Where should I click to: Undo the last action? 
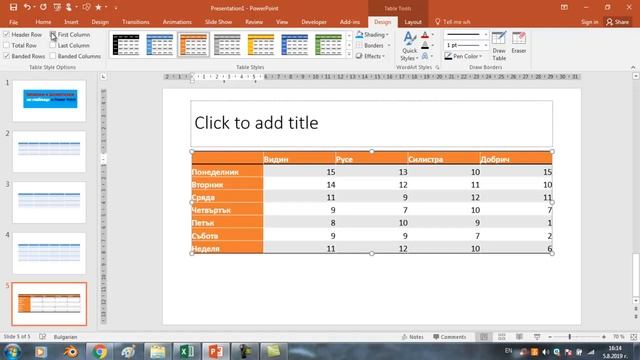(27, 7)
